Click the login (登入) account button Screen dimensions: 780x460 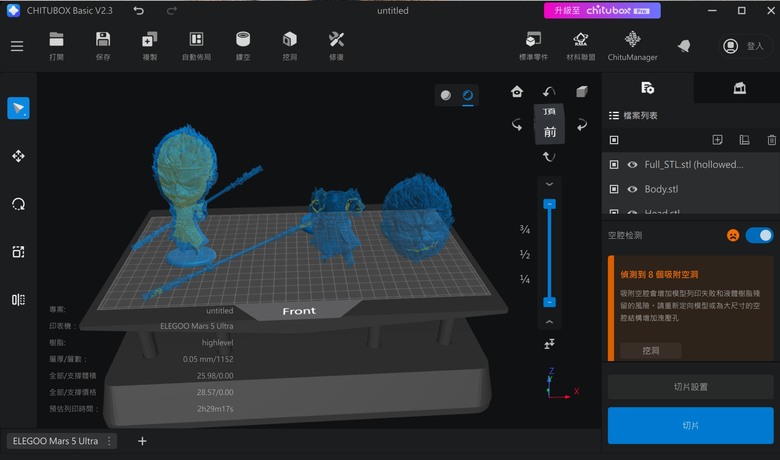pos(744,46)
